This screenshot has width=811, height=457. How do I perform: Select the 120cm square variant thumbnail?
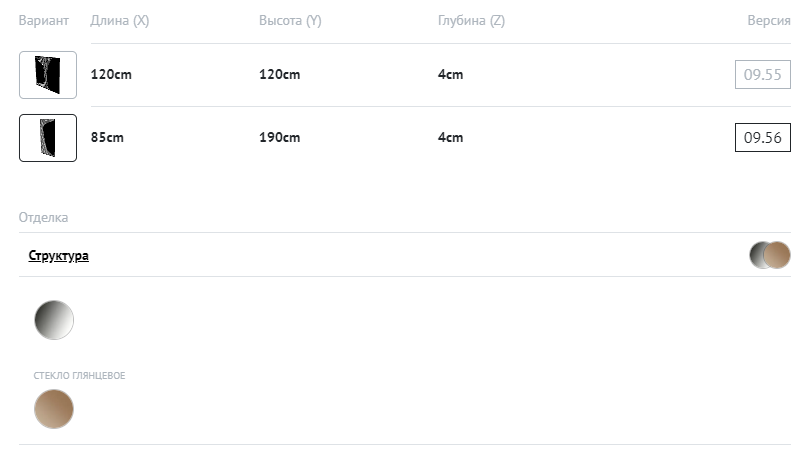pyautogui.click(x=48, y=75)
